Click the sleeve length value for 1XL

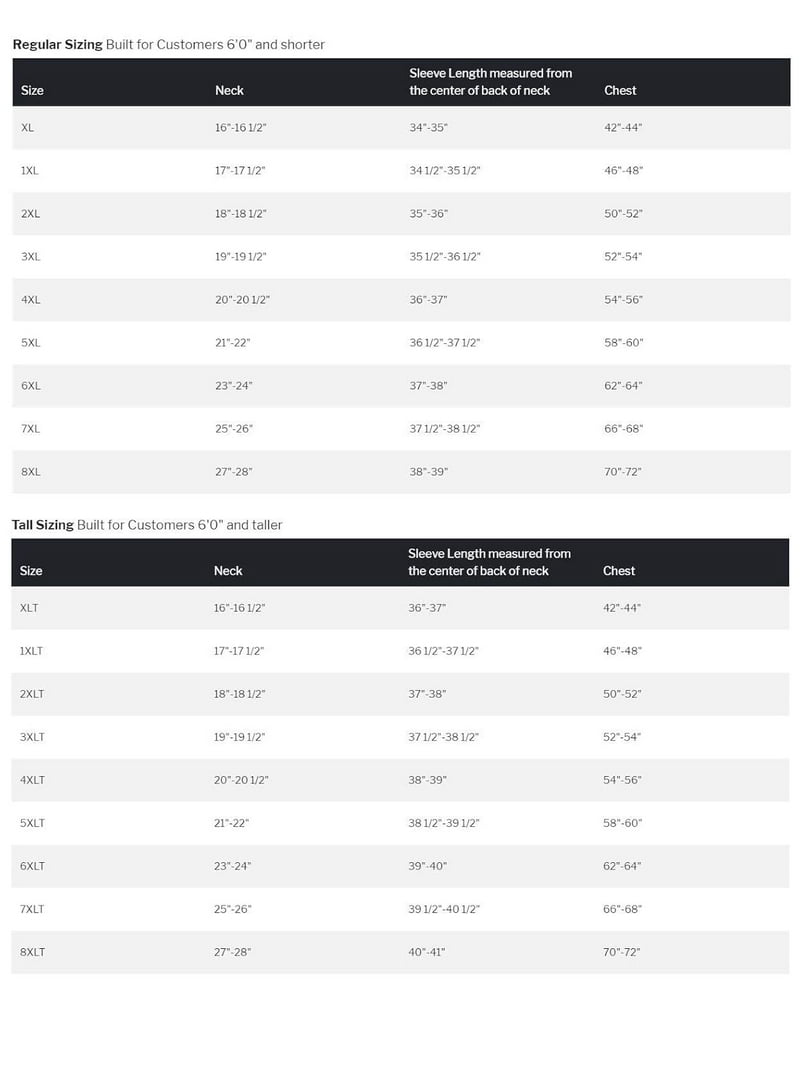445,171
